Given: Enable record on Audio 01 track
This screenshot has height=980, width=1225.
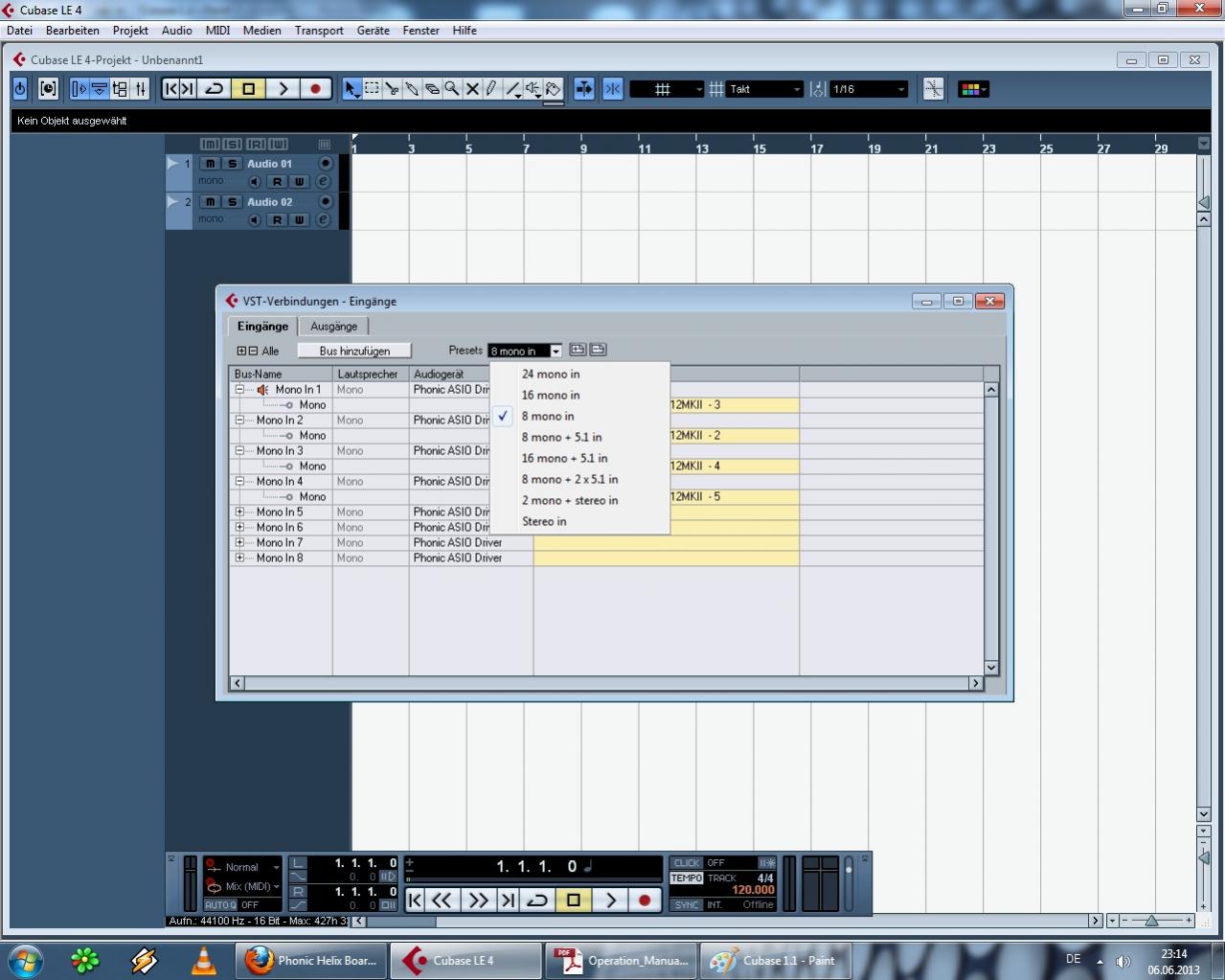Looking at the screenshot, I should tap(325, 163).
